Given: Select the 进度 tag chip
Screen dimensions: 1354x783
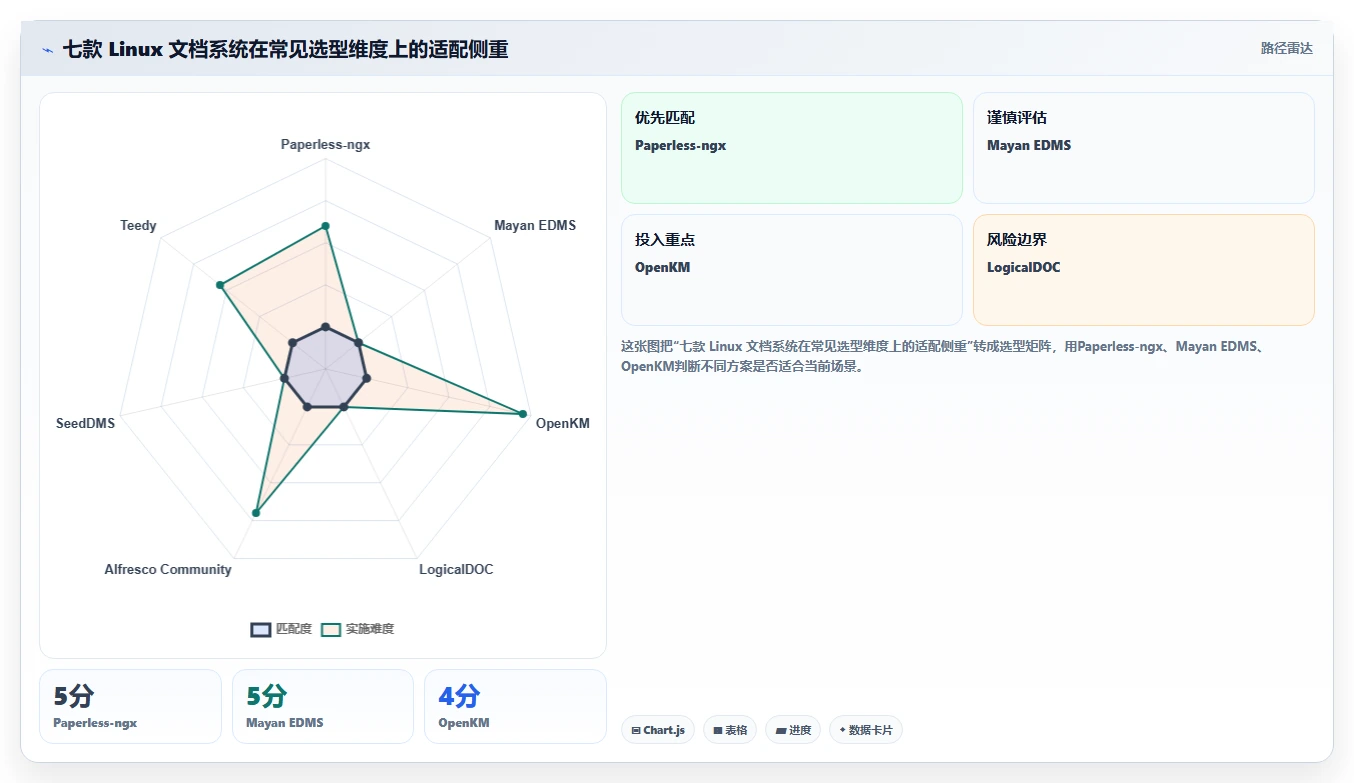Looking at the screenshot, I should click(x=793, y=730).
